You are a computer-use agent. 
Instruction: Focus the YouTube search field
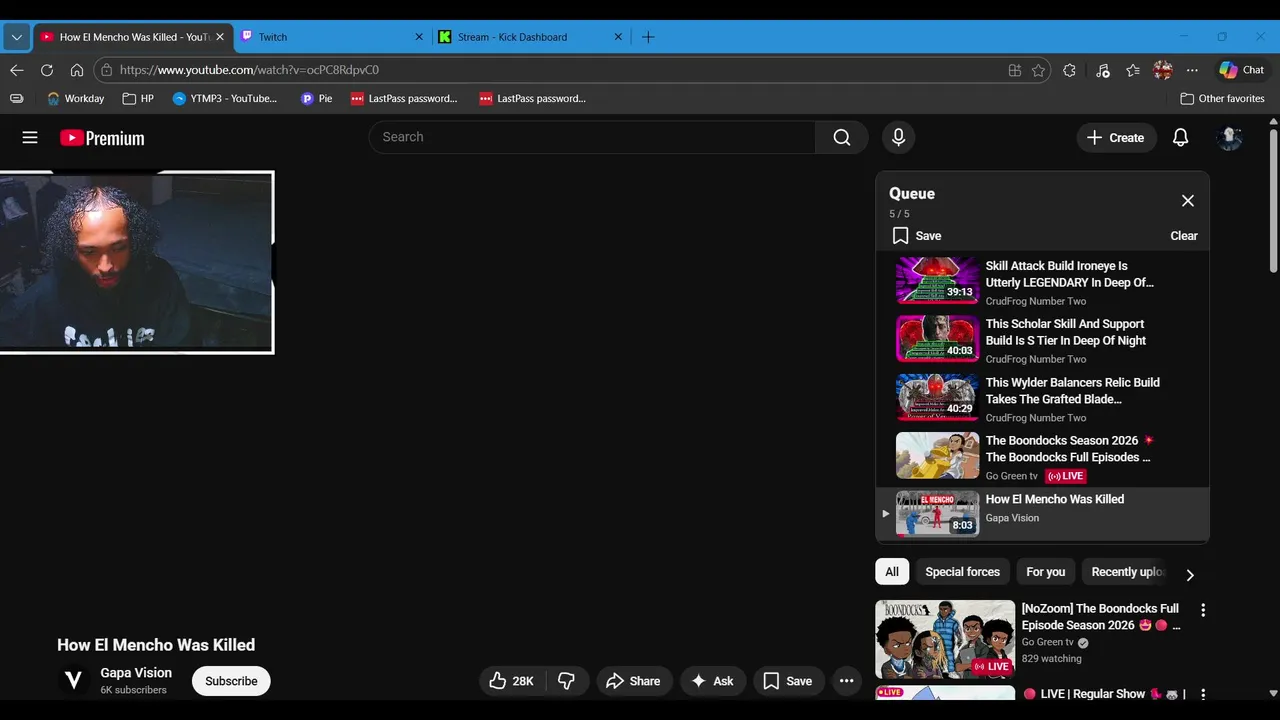pyautogui.click(x=592, y=137)
